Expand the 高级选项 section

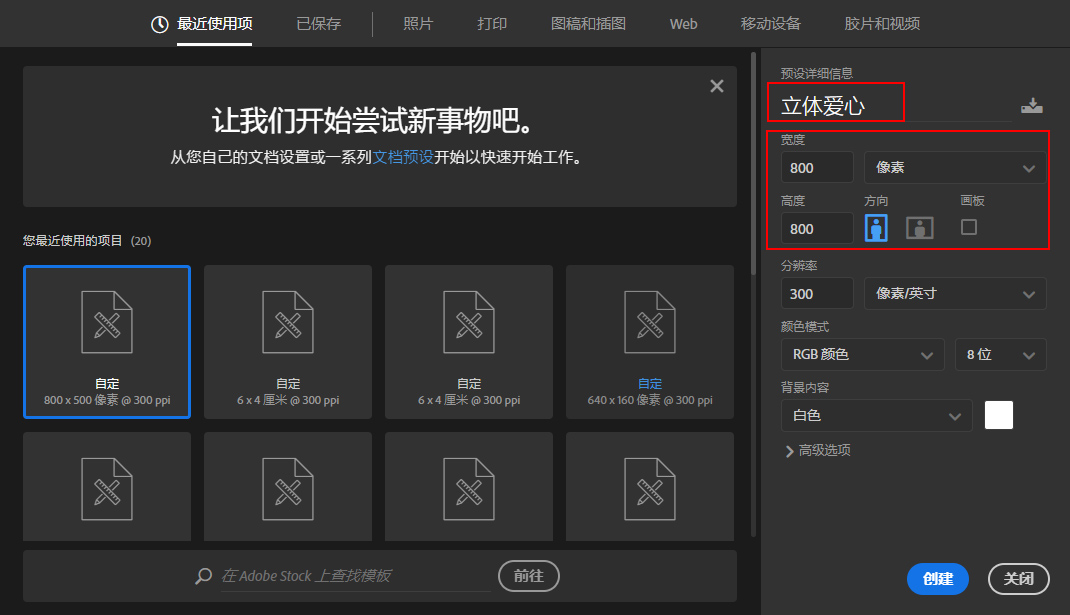tap(820, 450)
